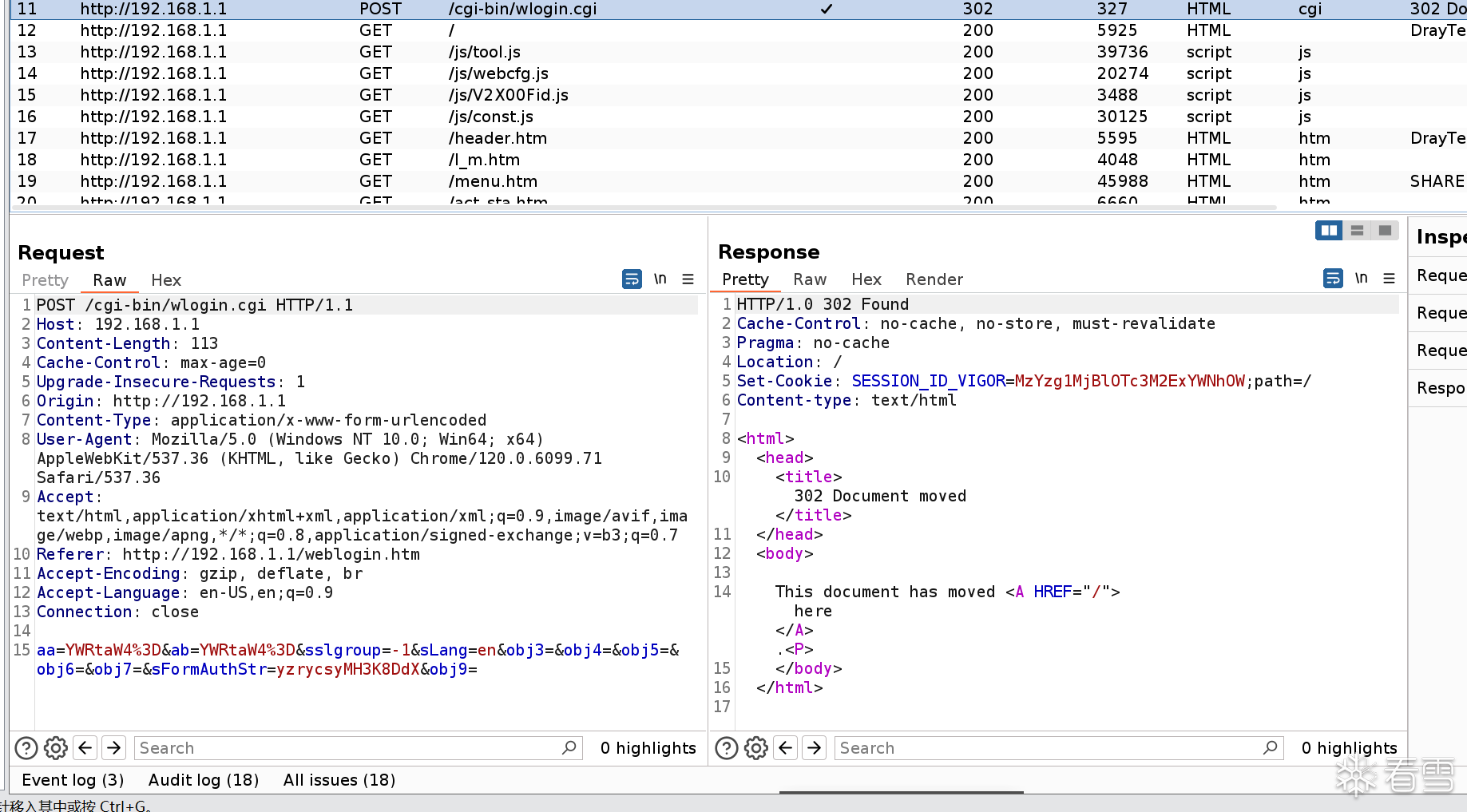Screen dimensions: 1467x812
Task: Go to previous match in Request search
Action: [85, 748]
